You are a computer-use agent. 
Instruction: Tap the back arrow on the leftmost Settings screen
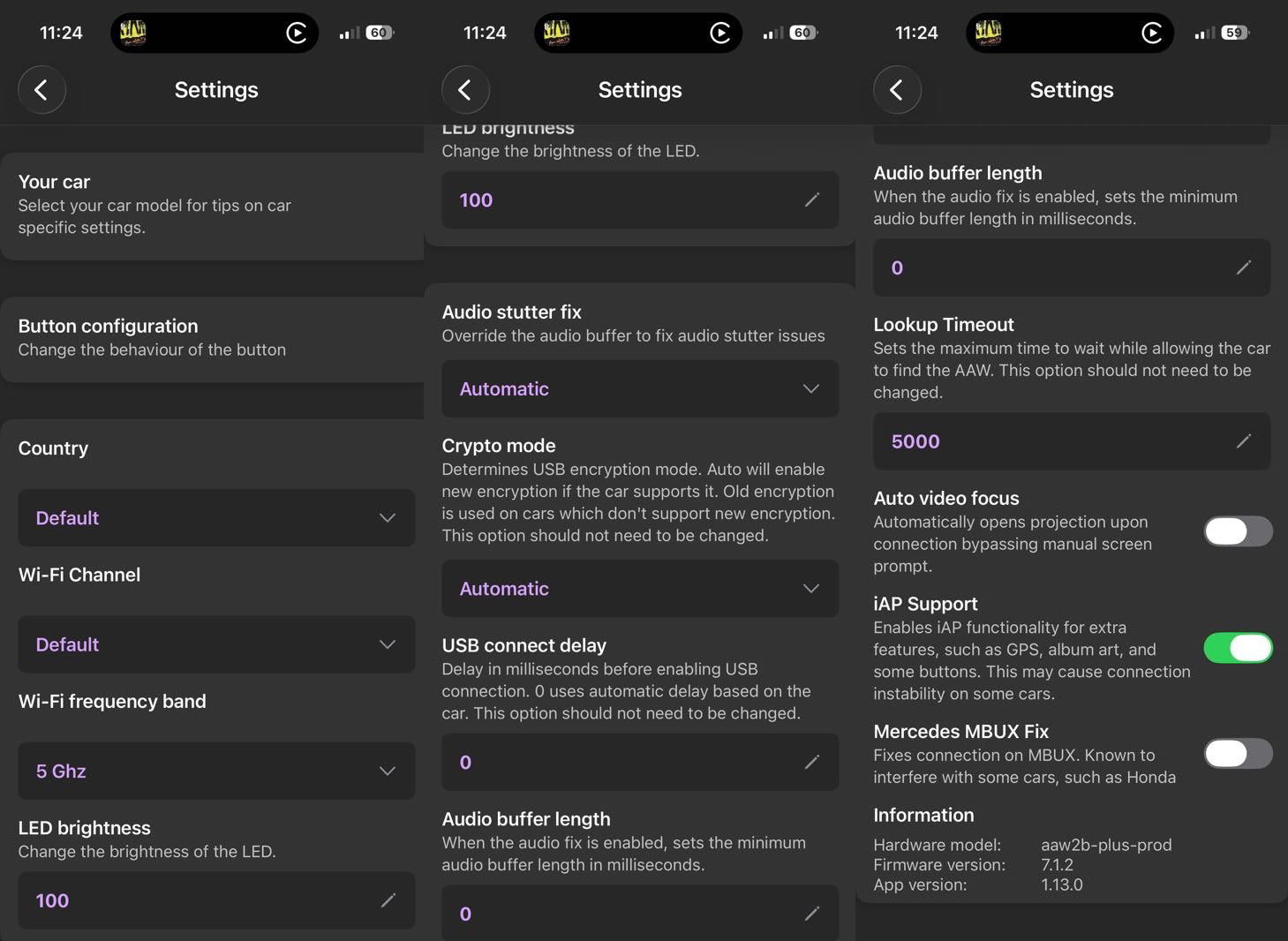(41, 90)
